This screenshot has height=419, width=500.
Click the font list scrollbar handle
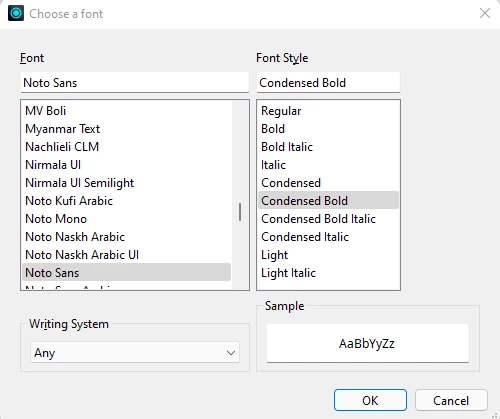(x=240, y=212)
